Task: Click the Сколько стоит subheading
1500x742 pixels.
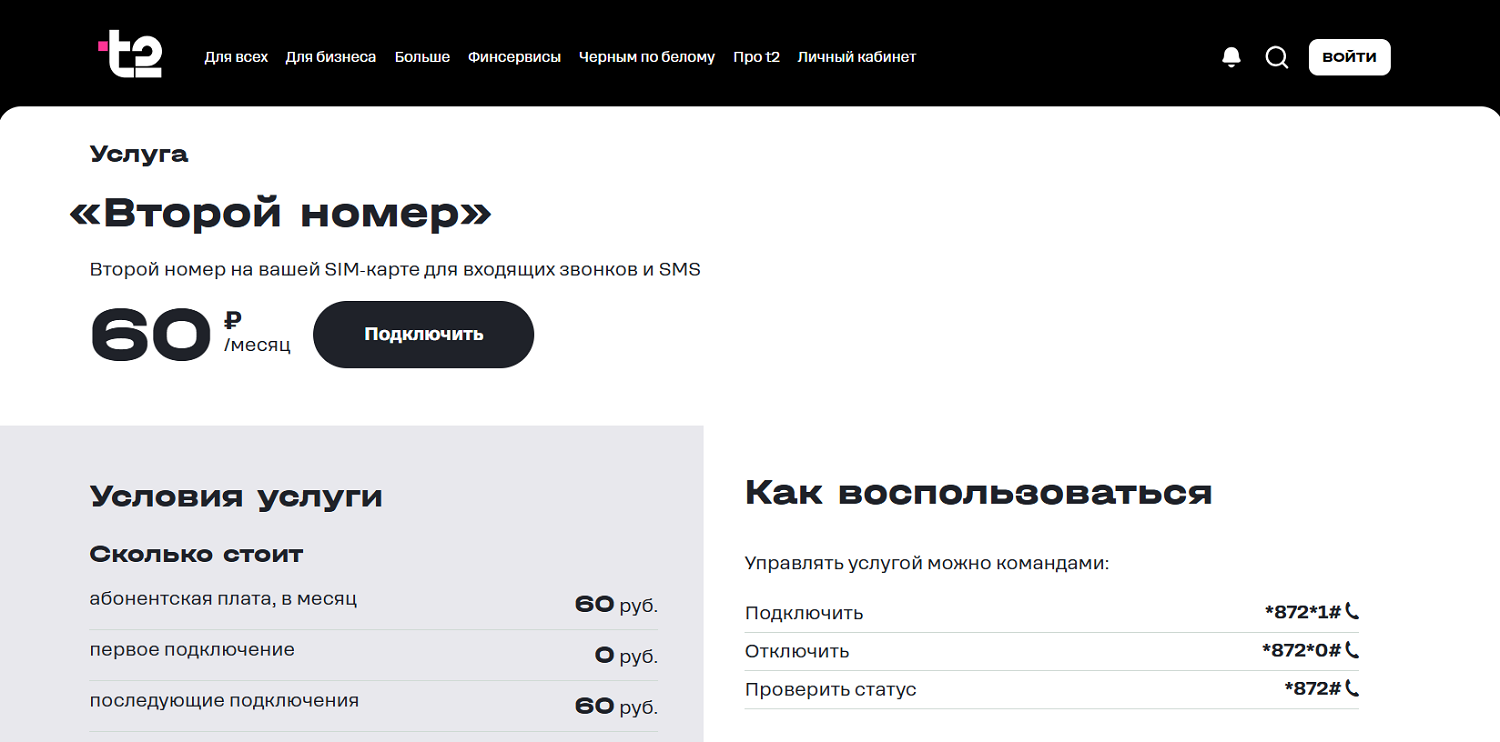Action: coord(196,554)
